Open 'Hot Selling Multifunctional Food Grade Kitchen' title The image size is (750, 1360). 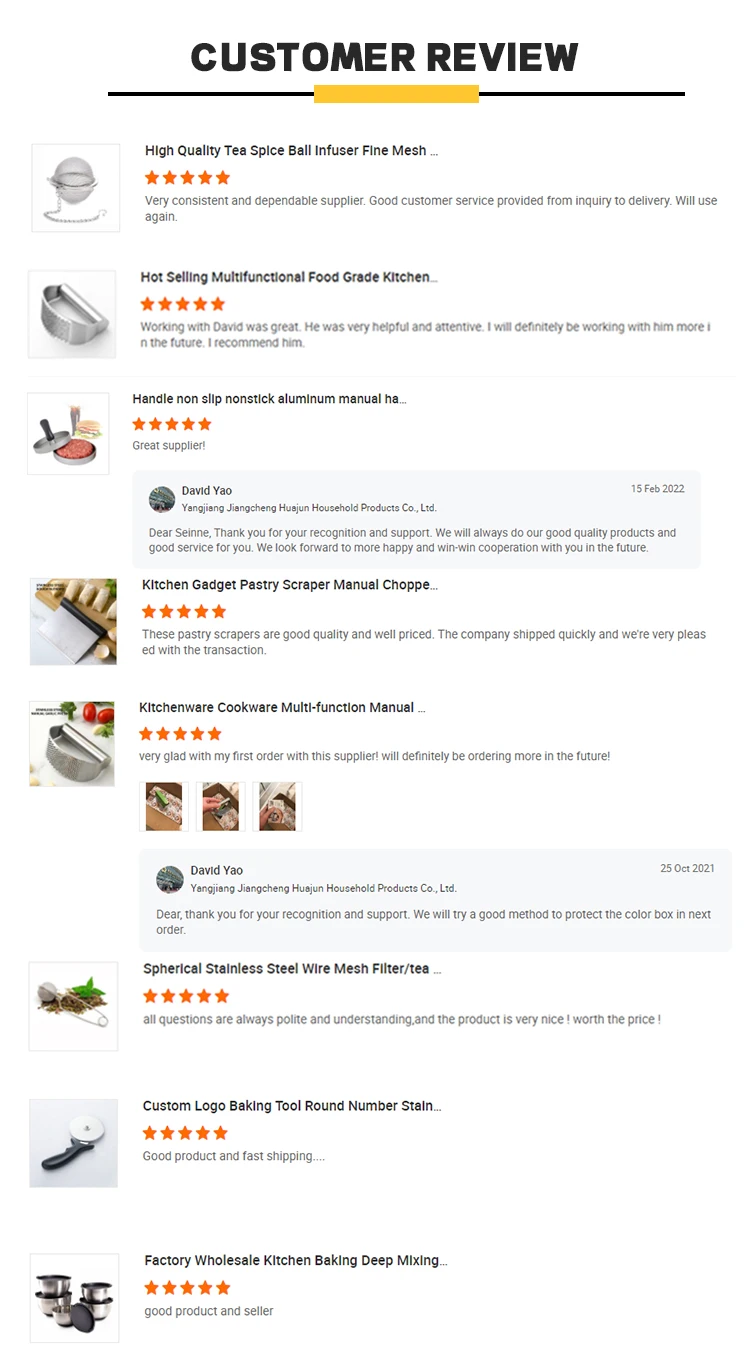pyautogui.click(x=289, y=277)
